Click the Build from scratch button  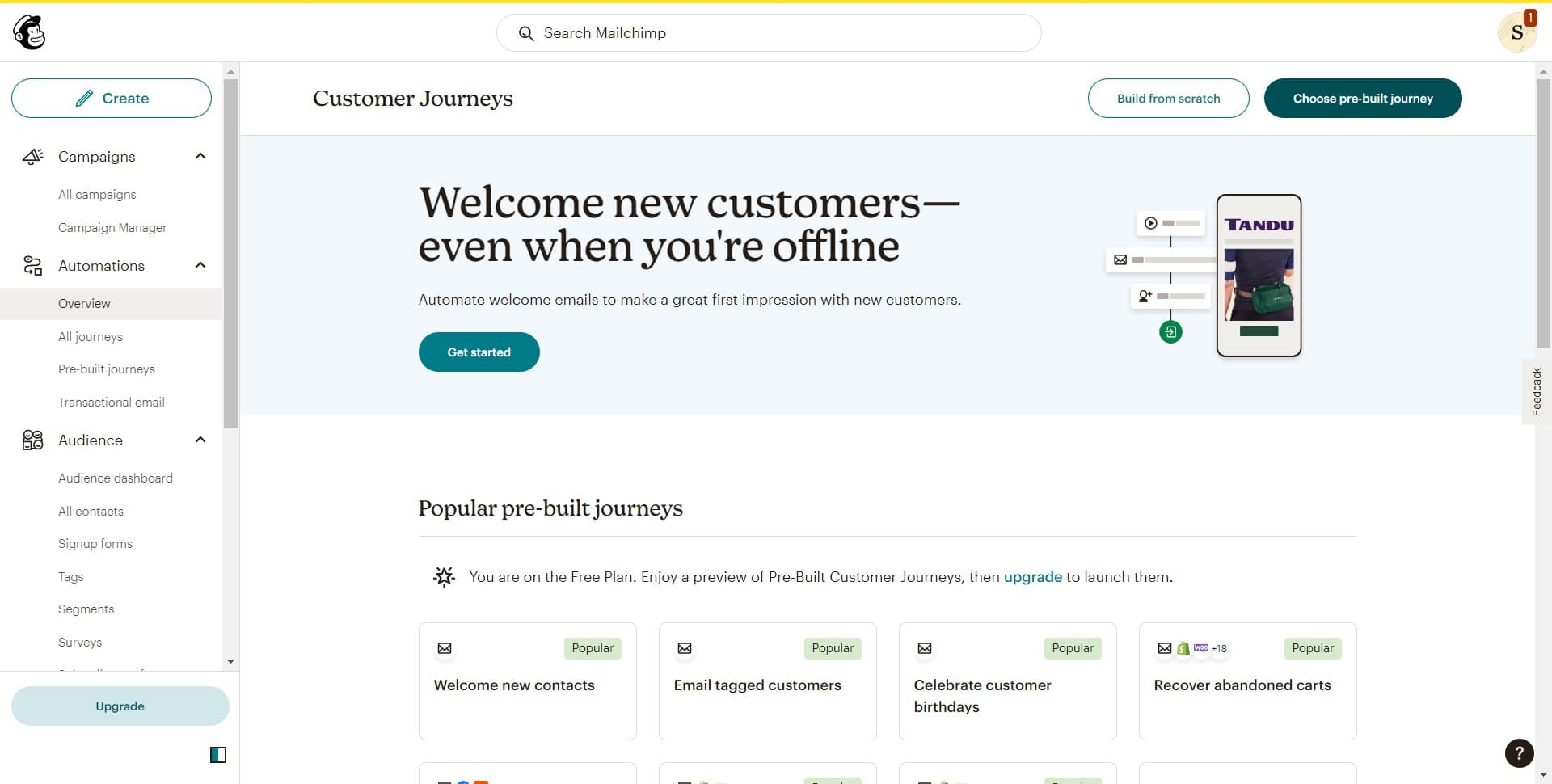click(x=1169, y=98)
